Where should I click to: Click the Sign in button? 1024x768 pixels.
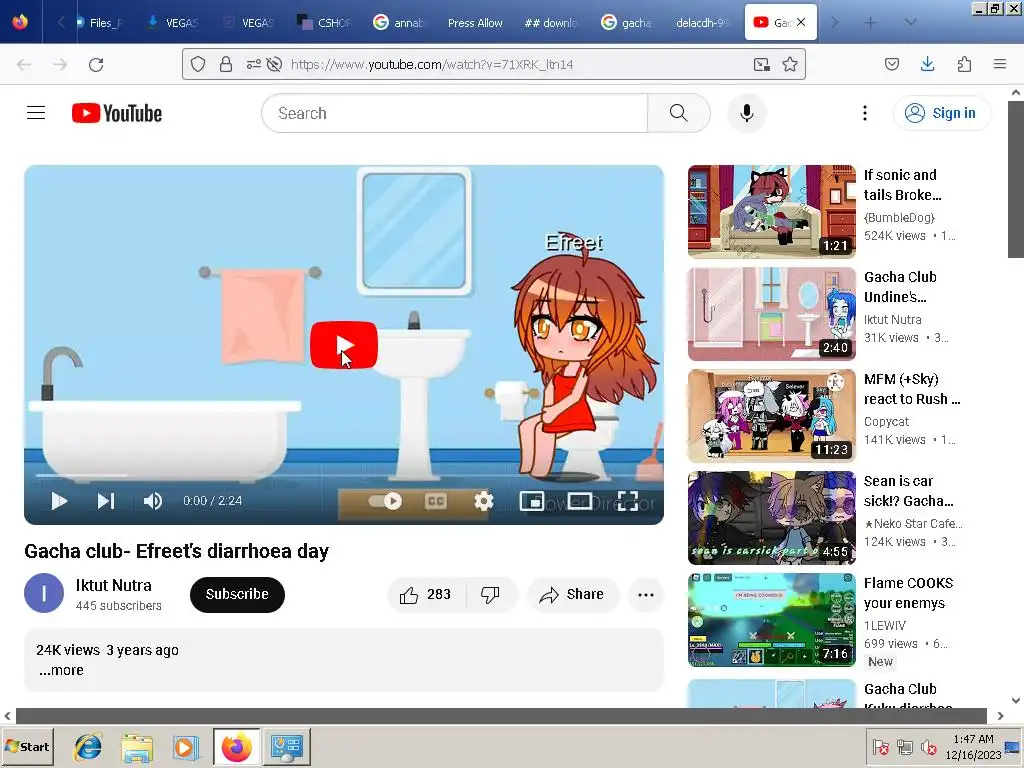click(x=941, y=113)
